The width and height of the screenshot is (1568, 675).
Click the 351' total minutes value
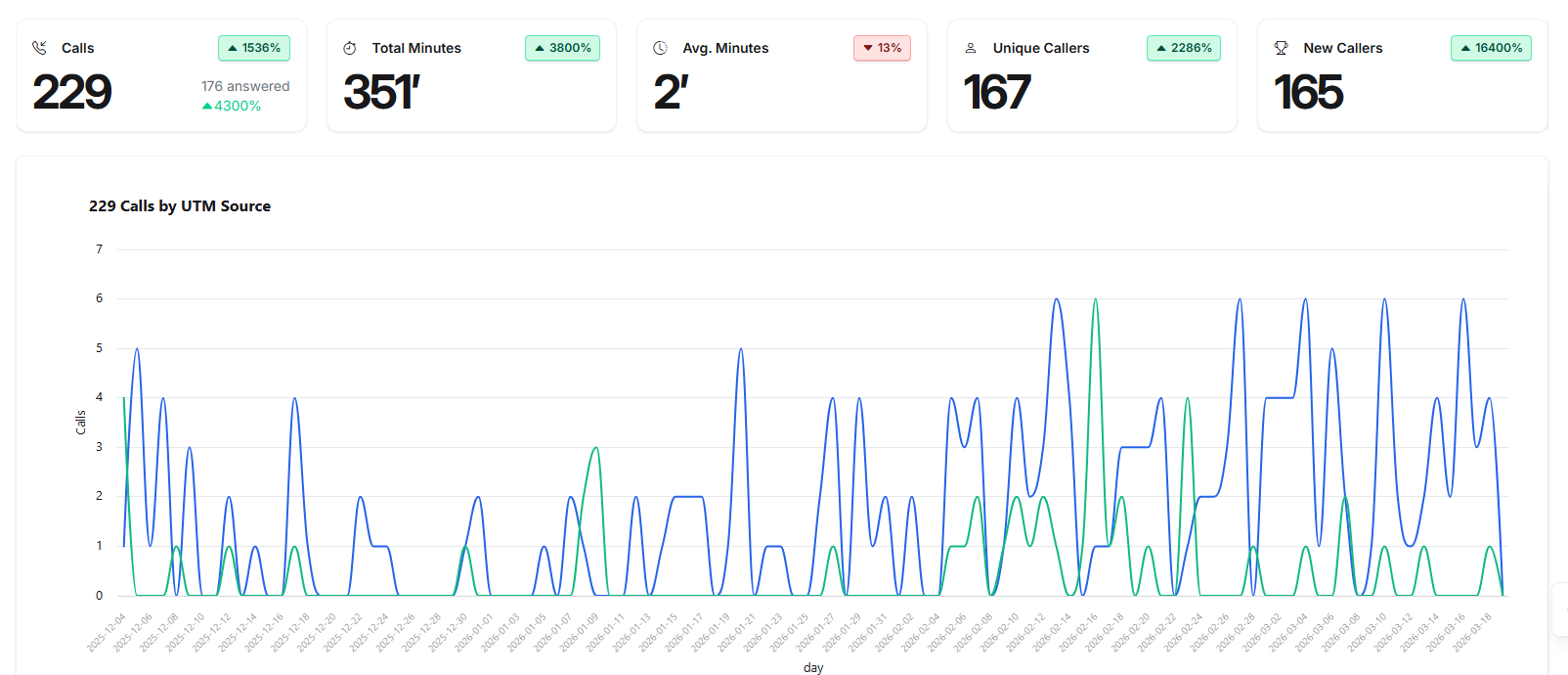[x=381, y=93]
